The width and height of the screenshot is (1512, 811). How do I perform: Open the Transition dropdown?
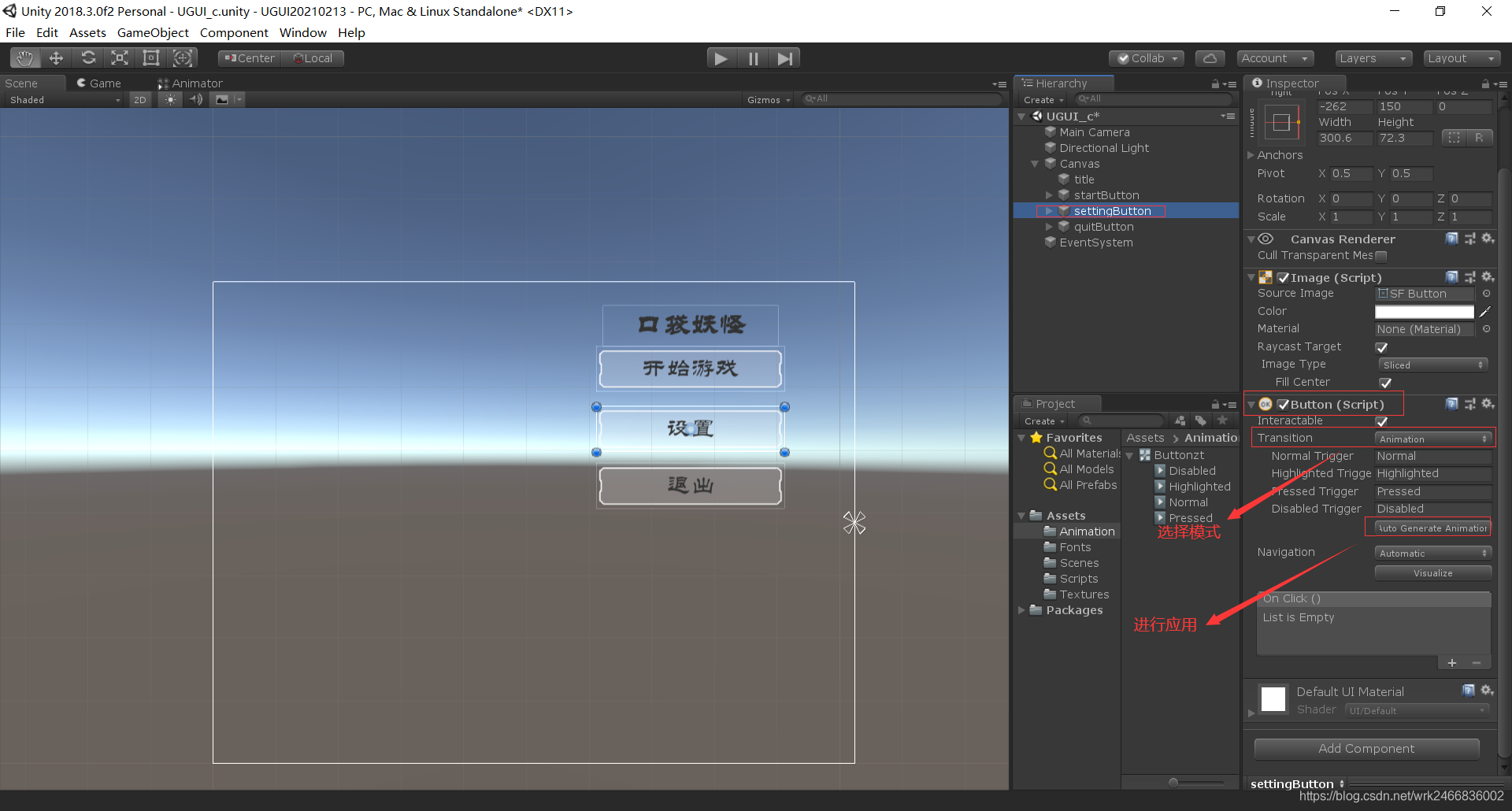tap(1433, 439)
